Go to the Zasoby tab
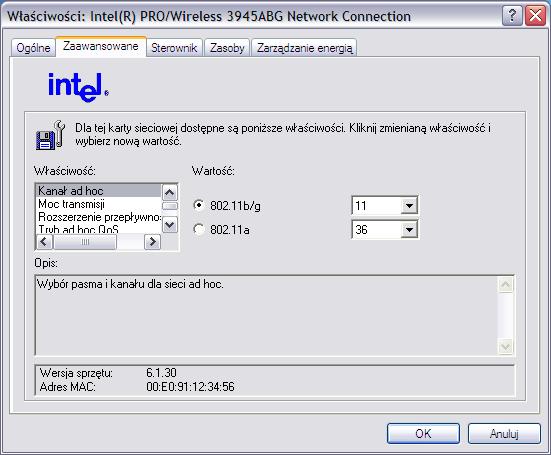551x455 pixels. point(227,48)
